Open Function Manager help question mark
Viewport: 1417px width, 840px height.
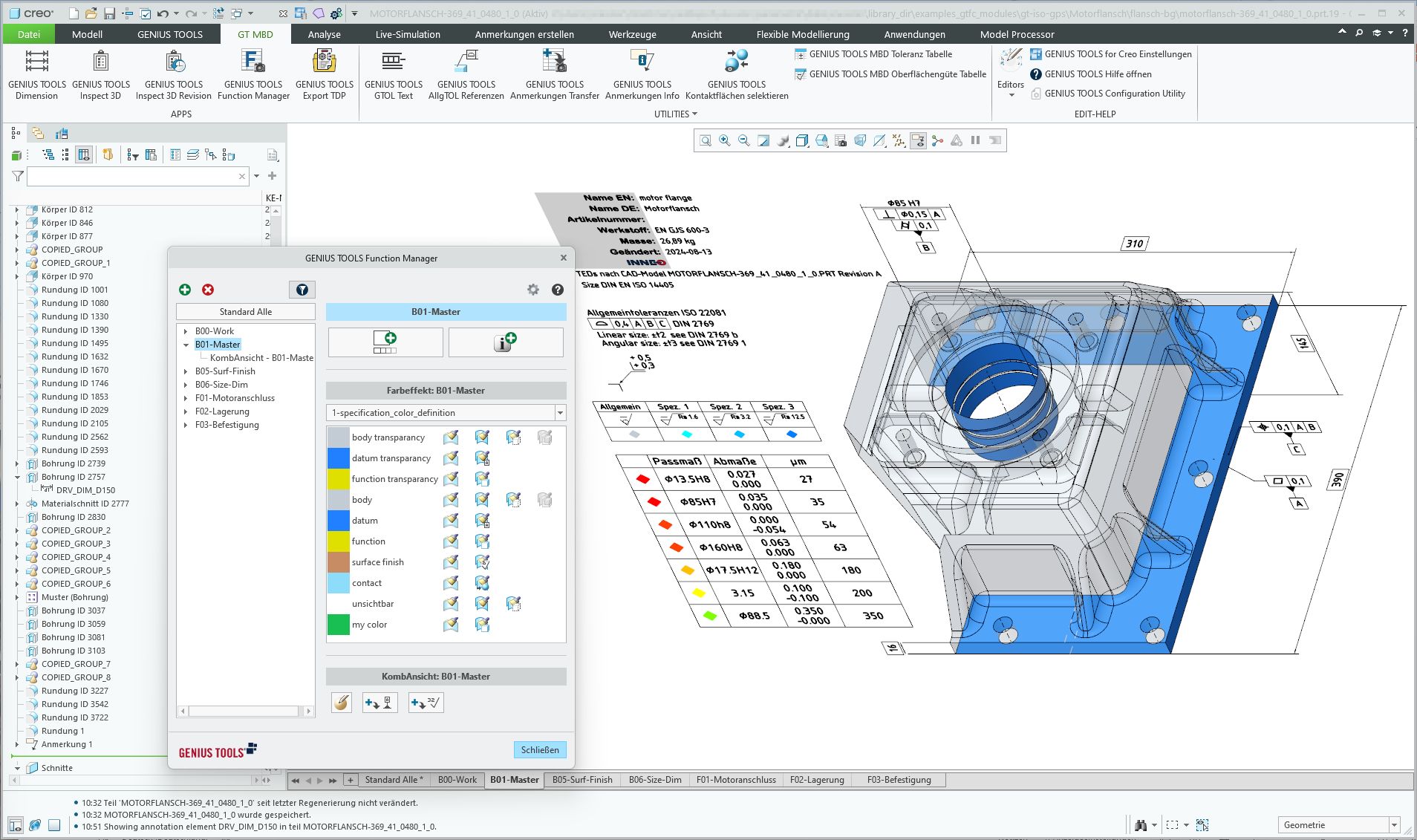558,290
